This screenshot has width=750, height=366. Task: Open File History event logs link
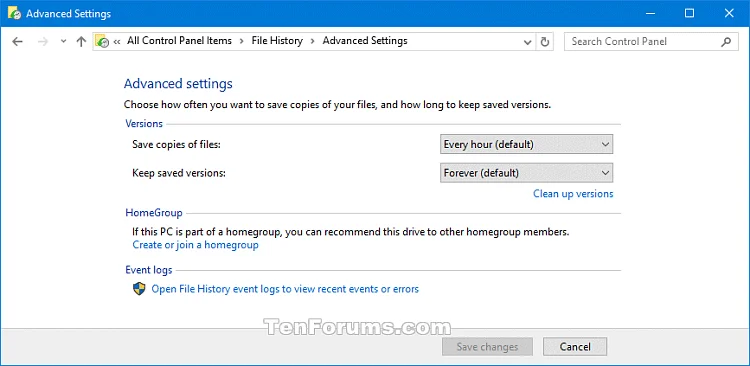tap(285, 289)
